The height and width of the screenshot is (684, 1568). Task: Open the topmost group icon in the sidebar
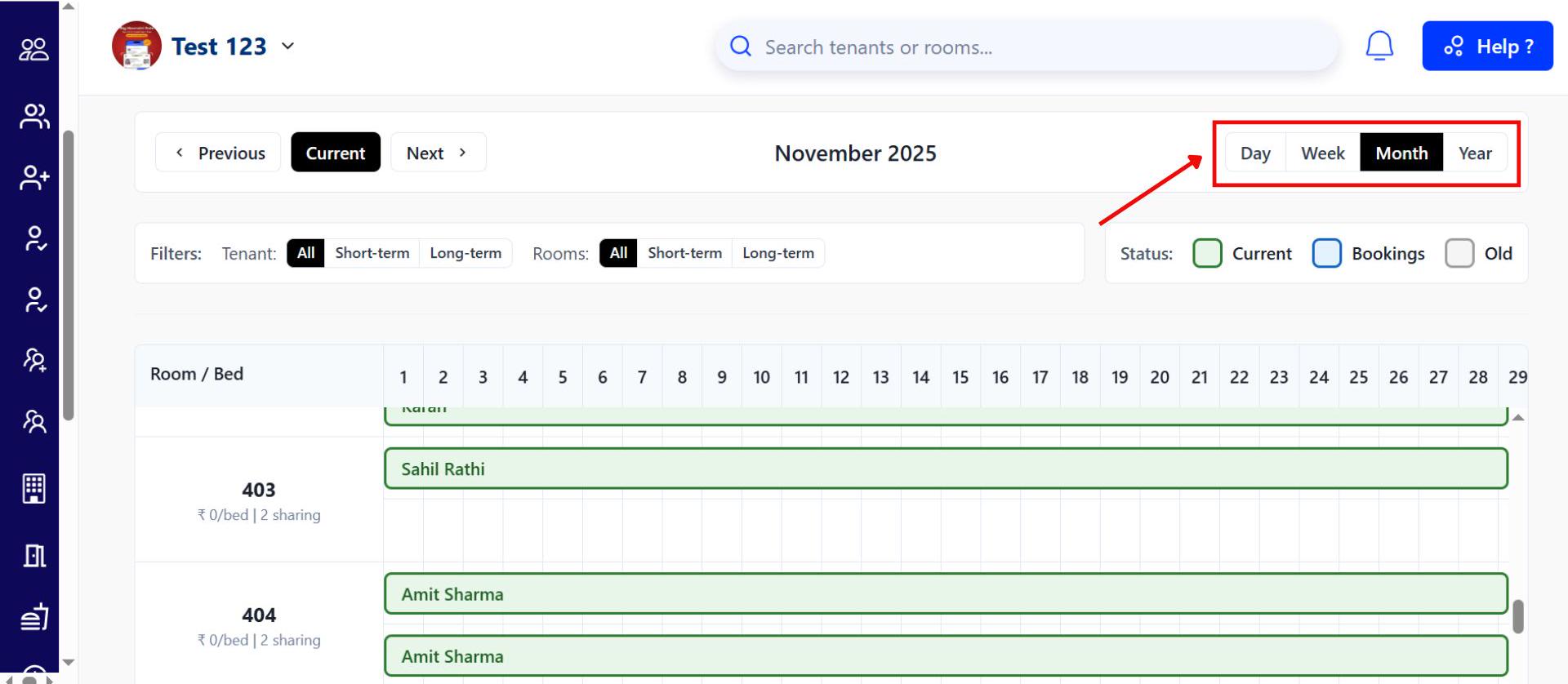pyautogui.click(x=34, y=50)
